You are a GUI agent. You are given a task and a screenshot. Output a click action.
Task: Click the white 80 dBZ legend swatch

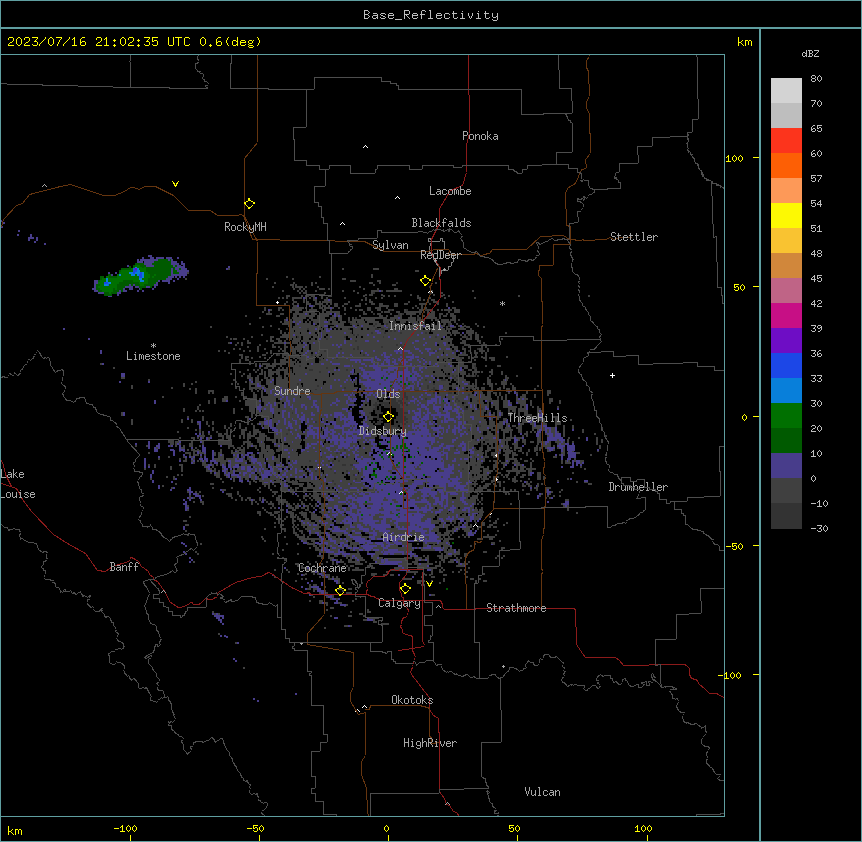point(786,90)
